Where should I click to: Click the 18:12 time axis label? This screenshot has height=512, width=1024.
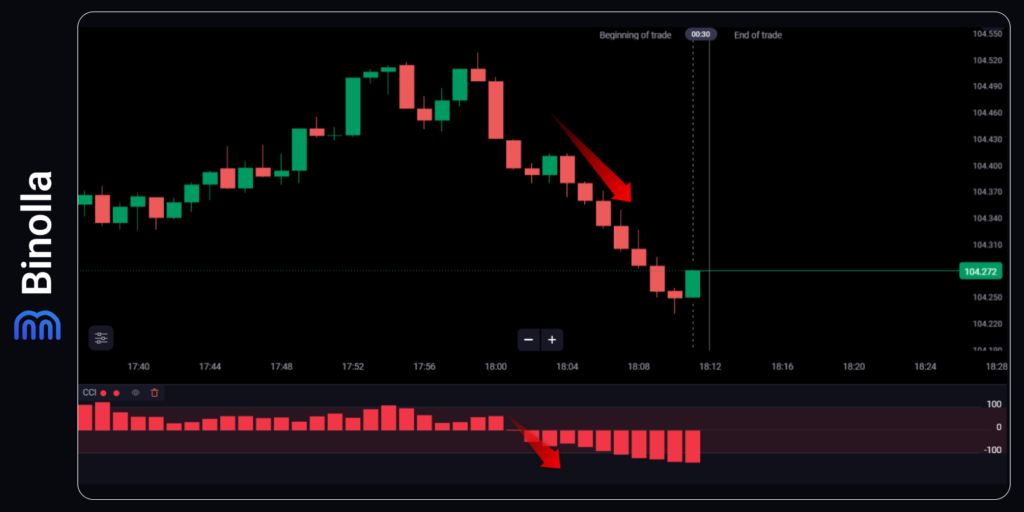click(711, 367)
